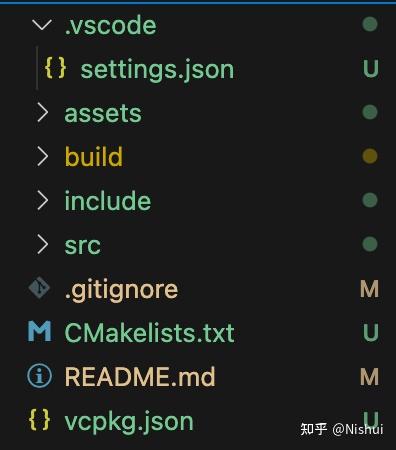Click the yellow status dot beside build
Image resolution: width=396 pixels, height=450 pixels.
[370, 156]
